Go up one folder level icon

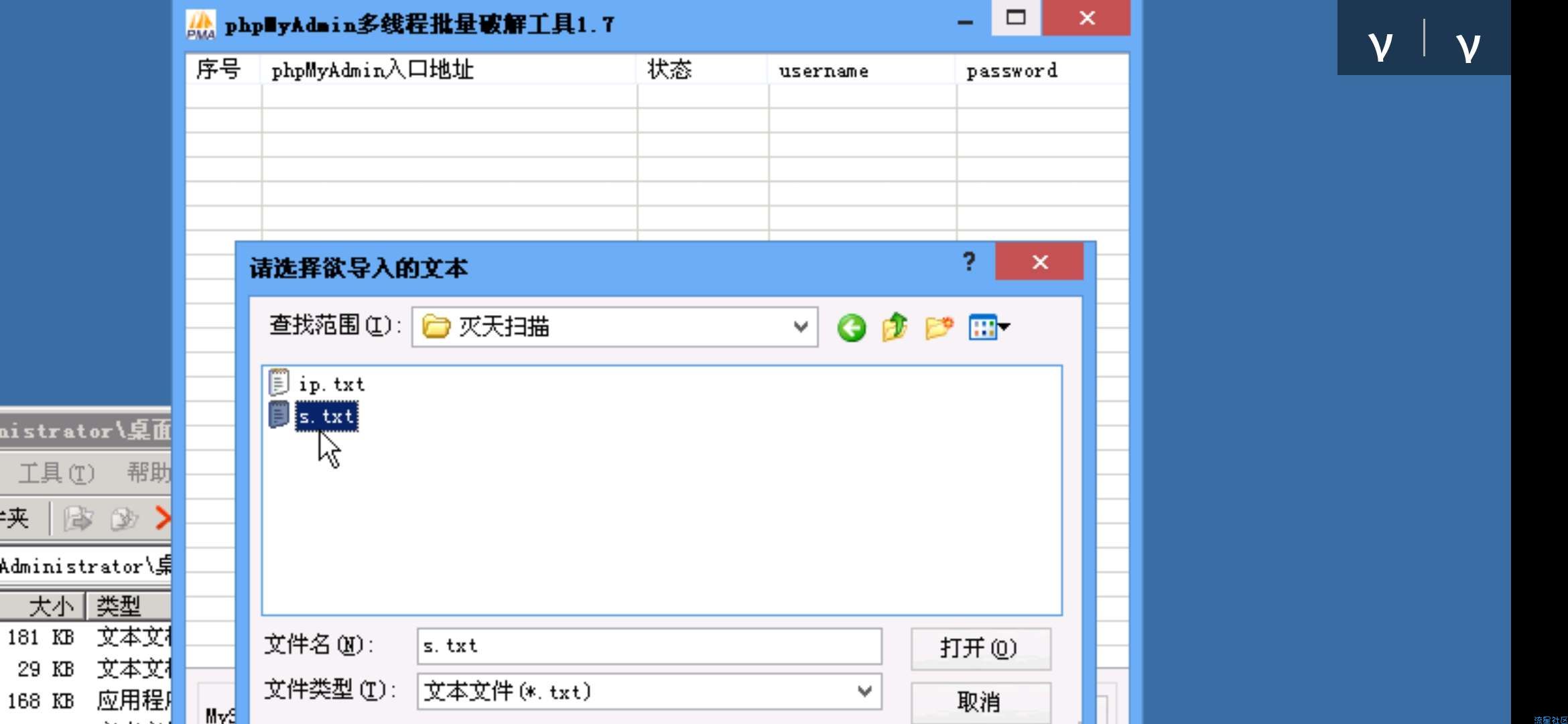895,328
